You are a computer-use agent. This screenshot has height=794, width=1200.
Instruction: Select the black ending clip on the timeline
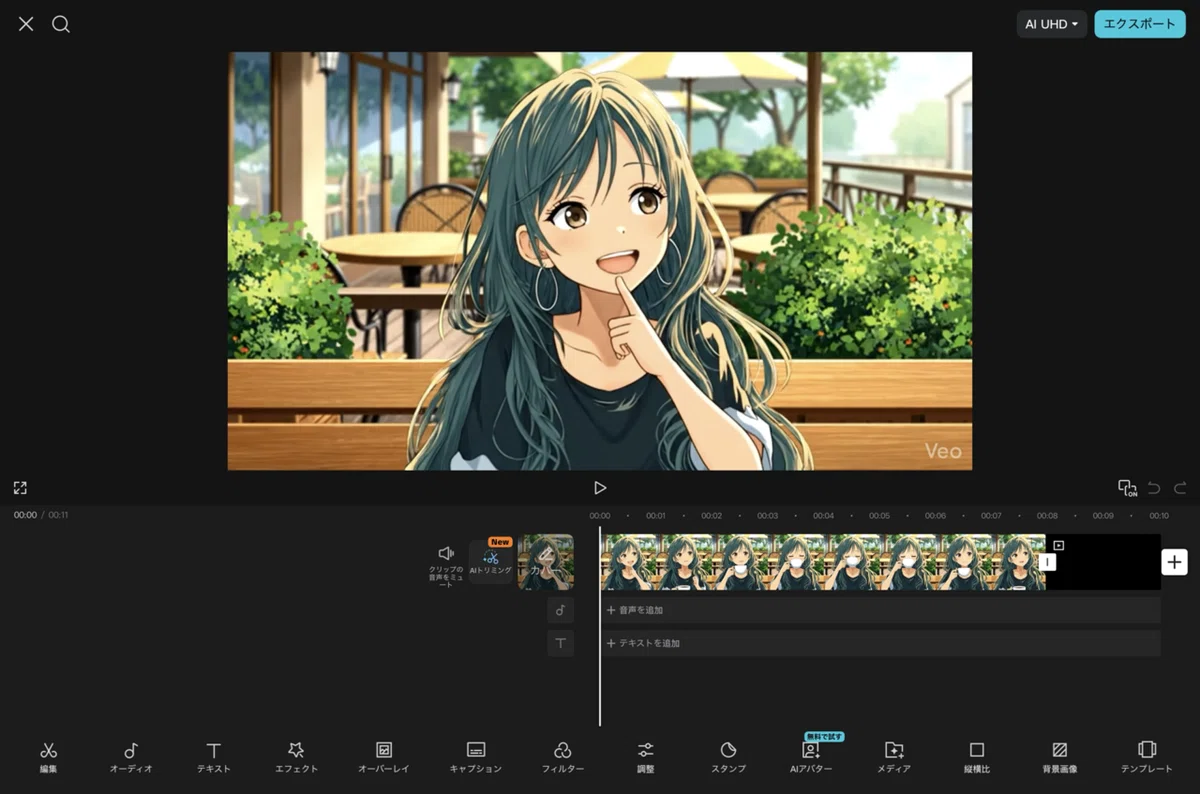tap(1103, 562)
